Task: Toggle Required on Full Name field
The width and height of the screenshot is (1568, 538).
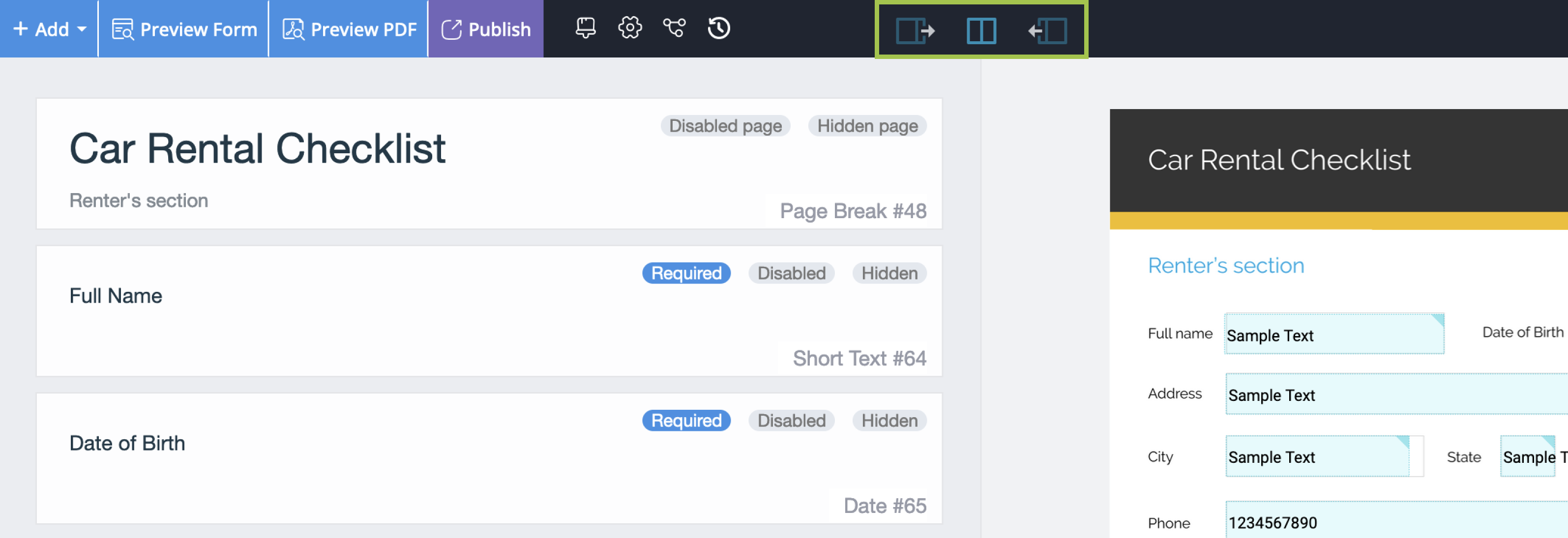Action: (x=686, y=273)
